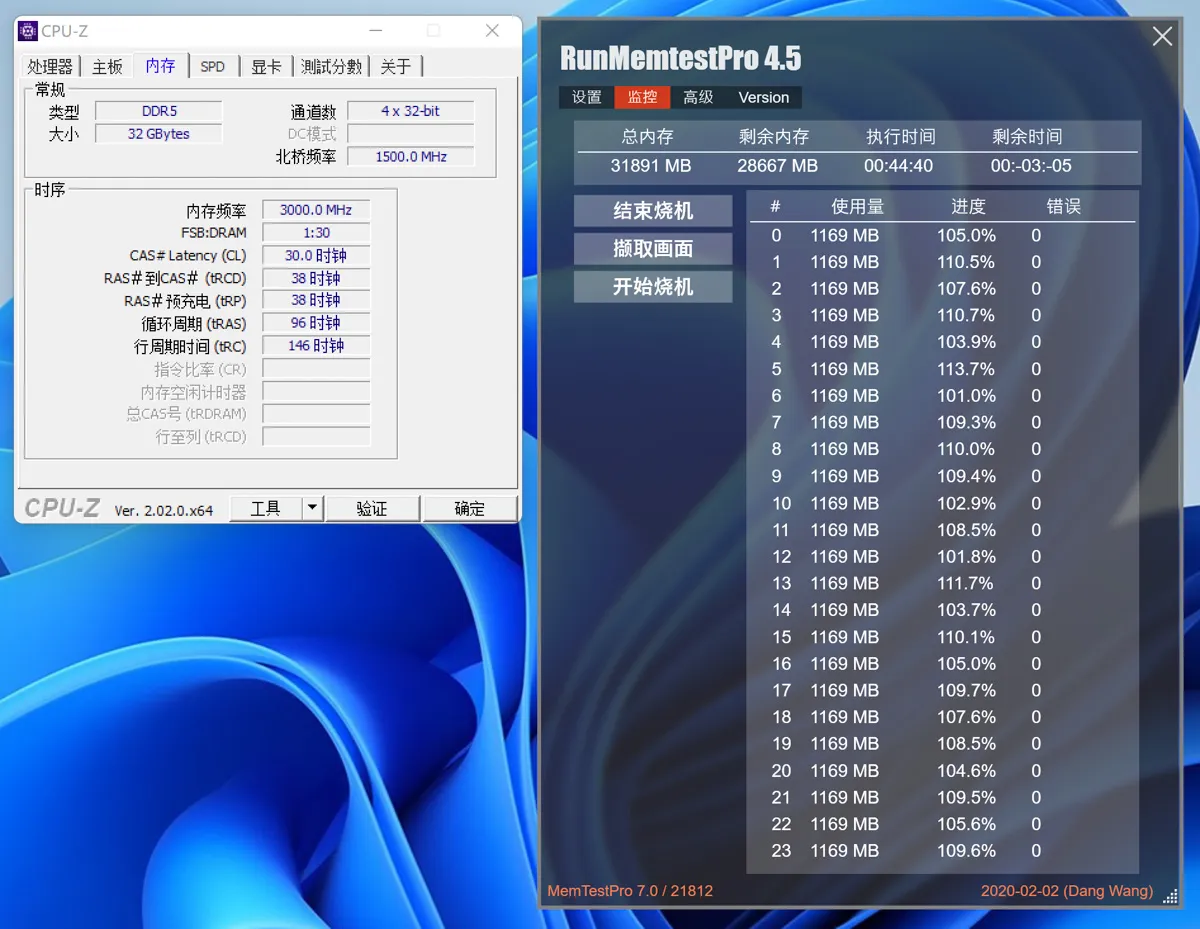Click the 110.5% progress in row 1
The image size is (1200, 929).
click(966, 262)
